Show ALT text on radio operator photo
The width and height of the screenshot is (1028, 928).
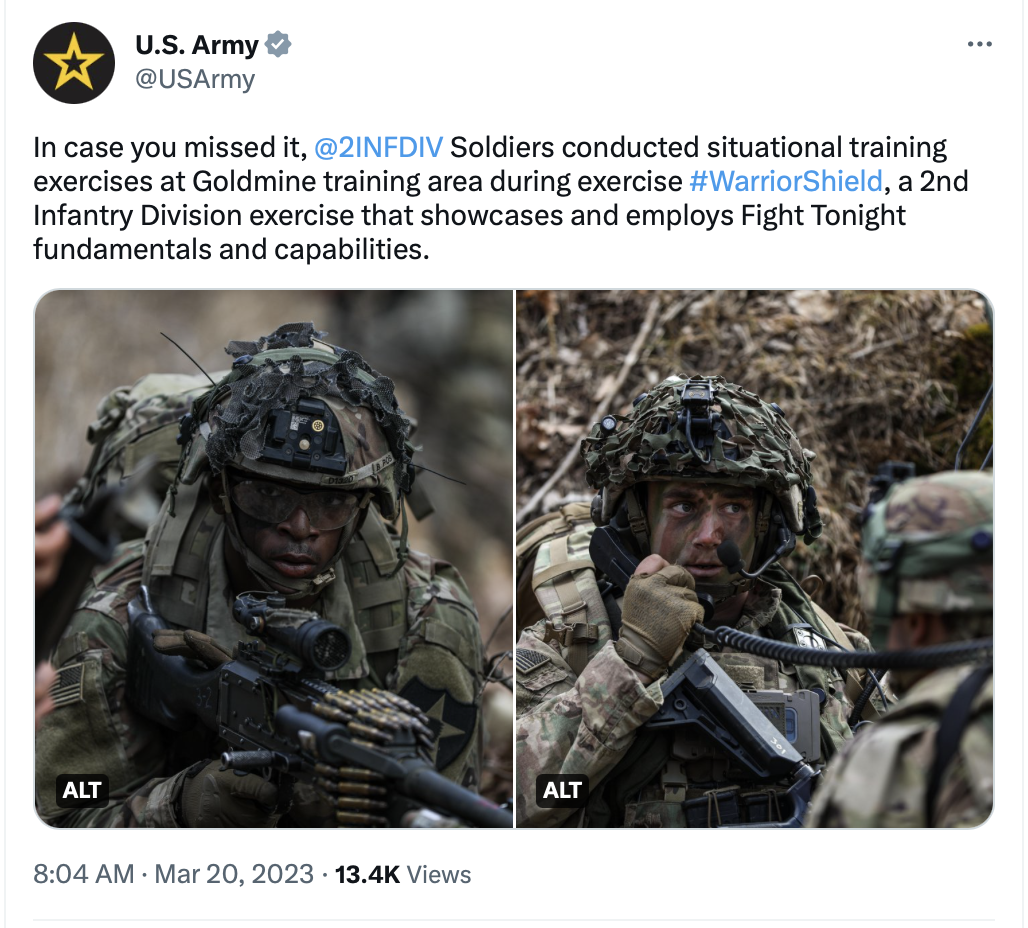pyautogui.click(x=563, y=790)
